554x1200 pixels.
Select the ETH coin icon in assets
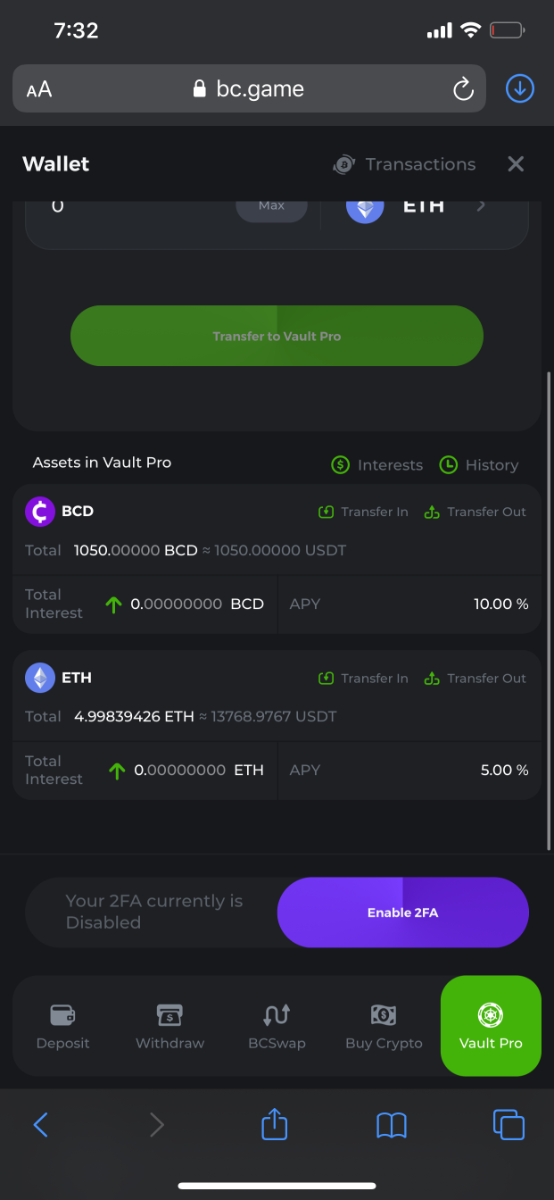[x=40, y=677]
